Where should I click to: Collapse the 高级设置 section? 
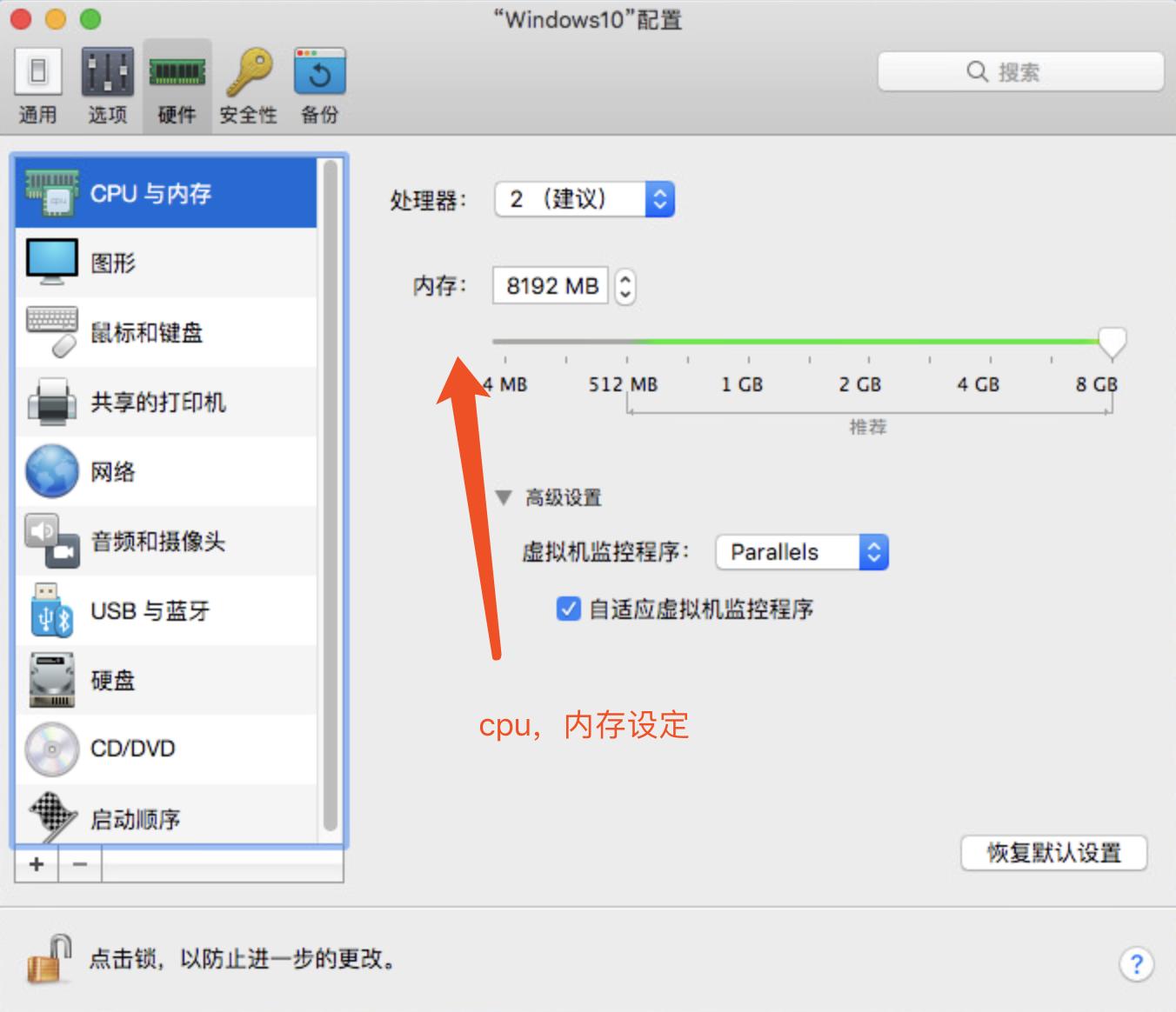click(x=504, y=497)
